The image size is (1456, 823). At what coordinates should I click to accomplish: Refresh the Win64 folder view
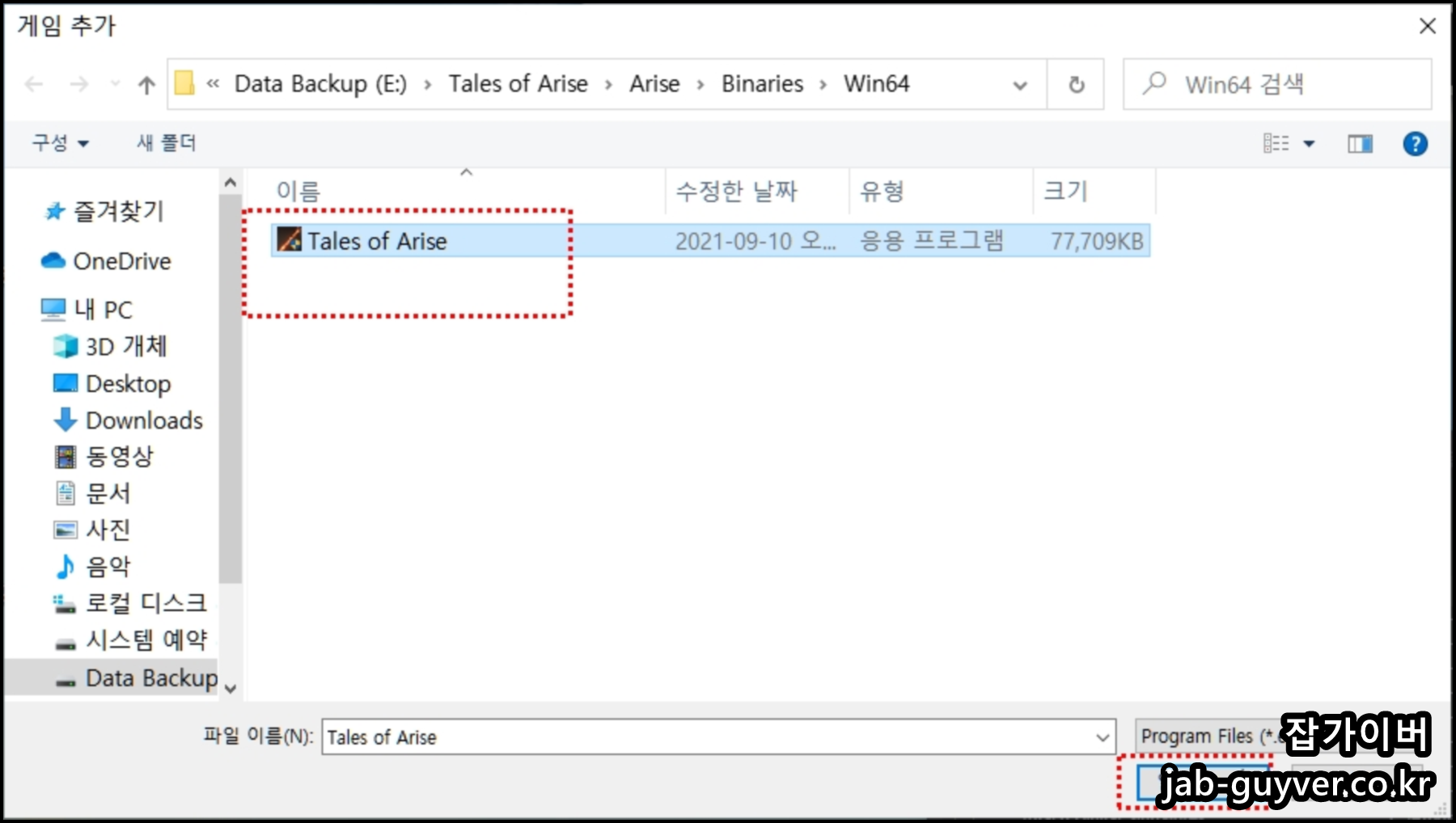pyautogui.click(x=1076, y=84)
